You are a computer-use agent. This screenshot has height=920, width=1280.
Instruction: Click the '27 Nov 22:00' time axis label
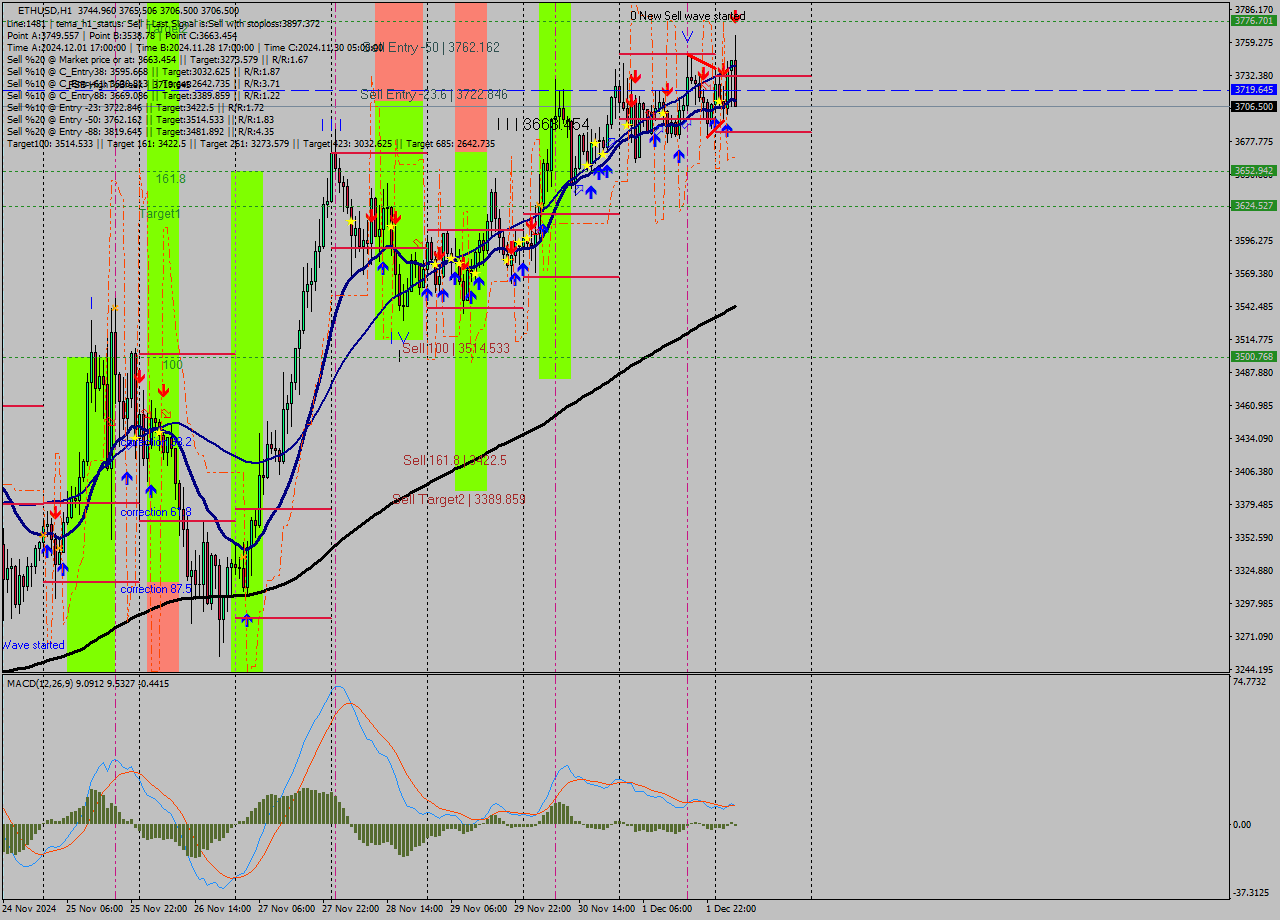(350, 909)
